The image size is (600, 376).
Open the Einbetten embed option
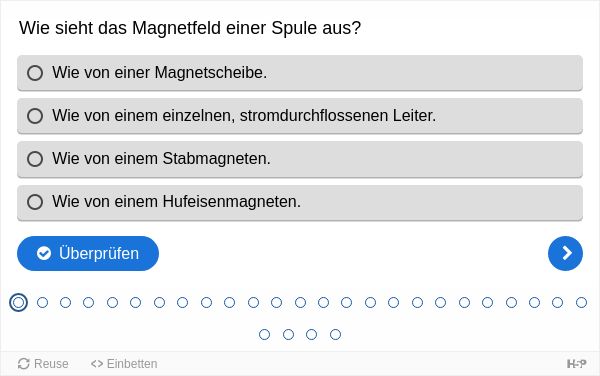click(124, 363)
